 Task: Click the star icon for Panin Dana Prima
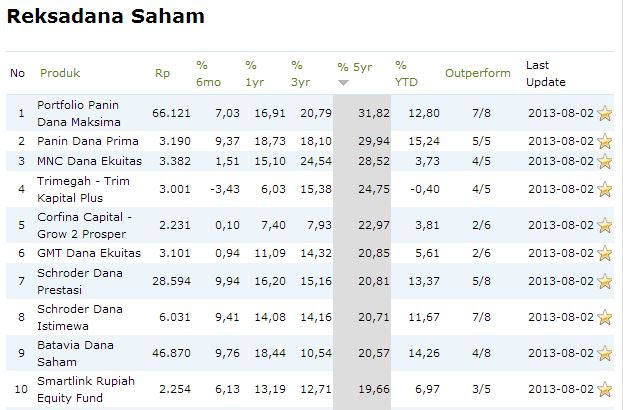(605, 141)
